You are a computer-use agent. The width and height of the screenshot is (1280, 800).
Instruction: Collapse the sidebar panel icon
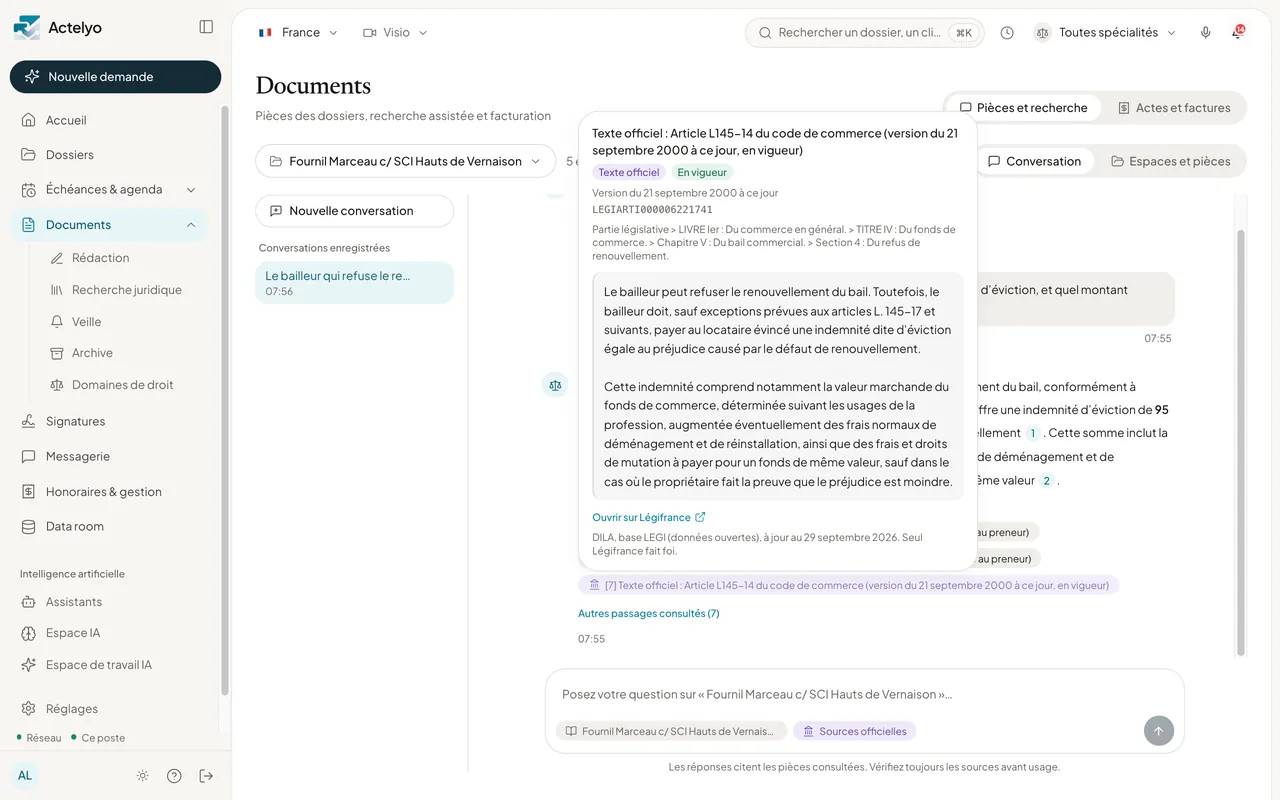206,27
